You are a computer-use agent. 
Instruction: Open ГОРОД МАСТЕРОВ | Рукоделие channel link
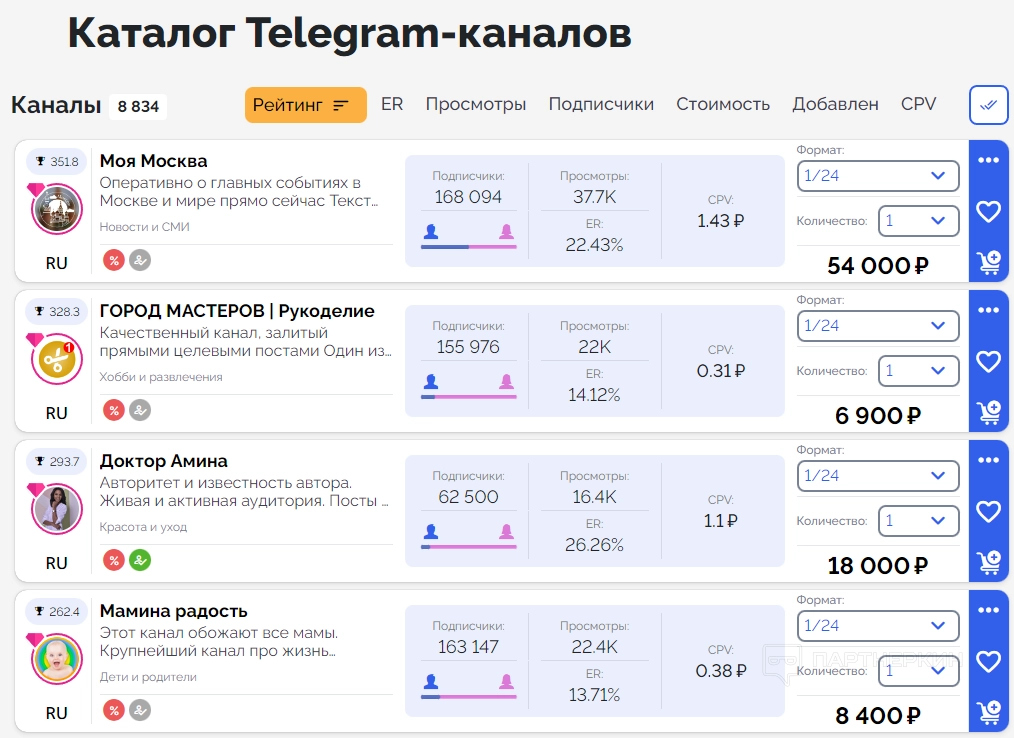click(x=237, y=311)
